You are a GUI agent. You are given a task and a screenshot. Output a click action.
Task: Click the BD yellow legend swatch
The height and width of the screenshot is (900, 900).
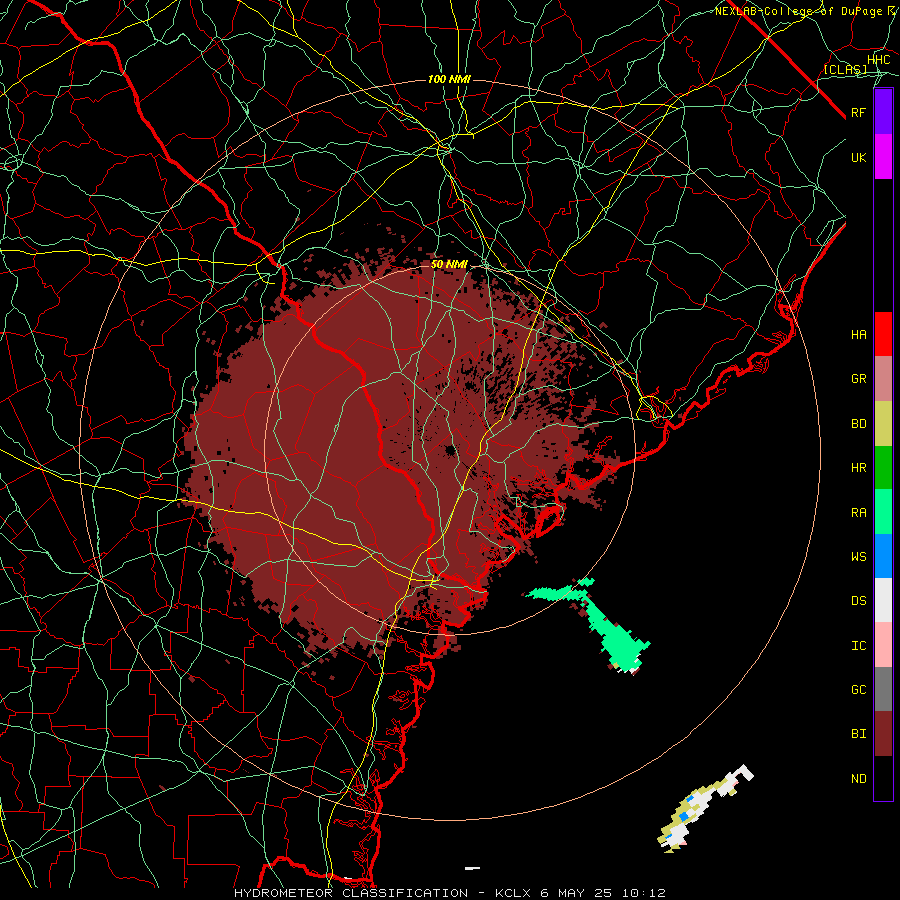click(883, 424)
